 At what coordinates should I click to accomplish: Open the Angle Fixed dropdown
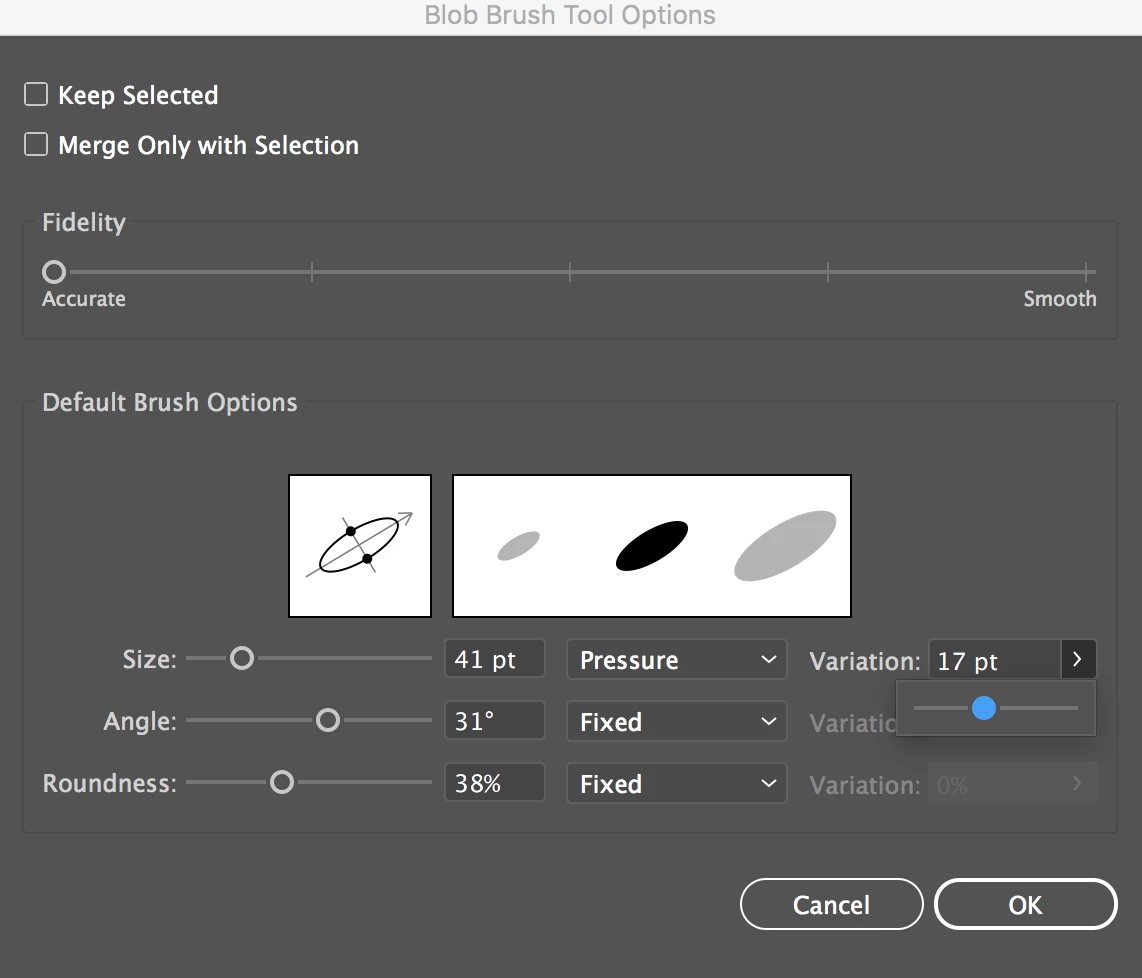tap(677, 721)
